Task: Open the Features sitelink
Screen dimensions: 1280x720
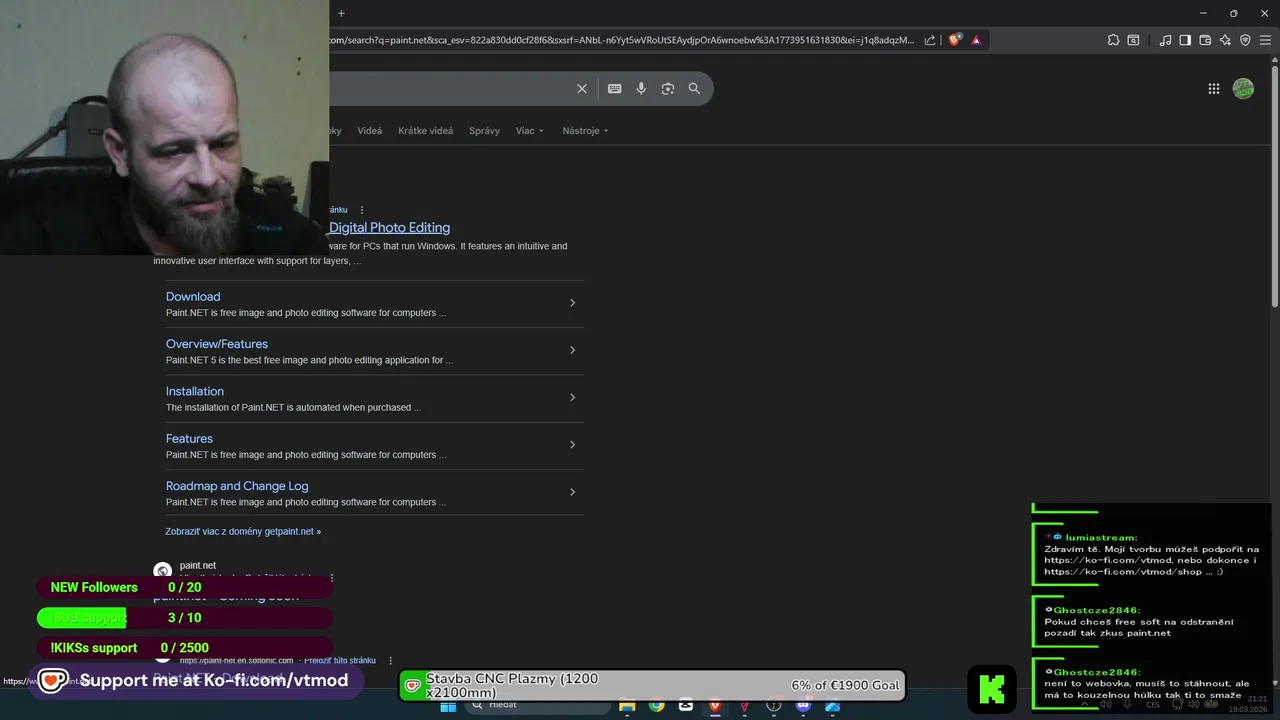Action: pyautogui.click(x=189, y=439)
